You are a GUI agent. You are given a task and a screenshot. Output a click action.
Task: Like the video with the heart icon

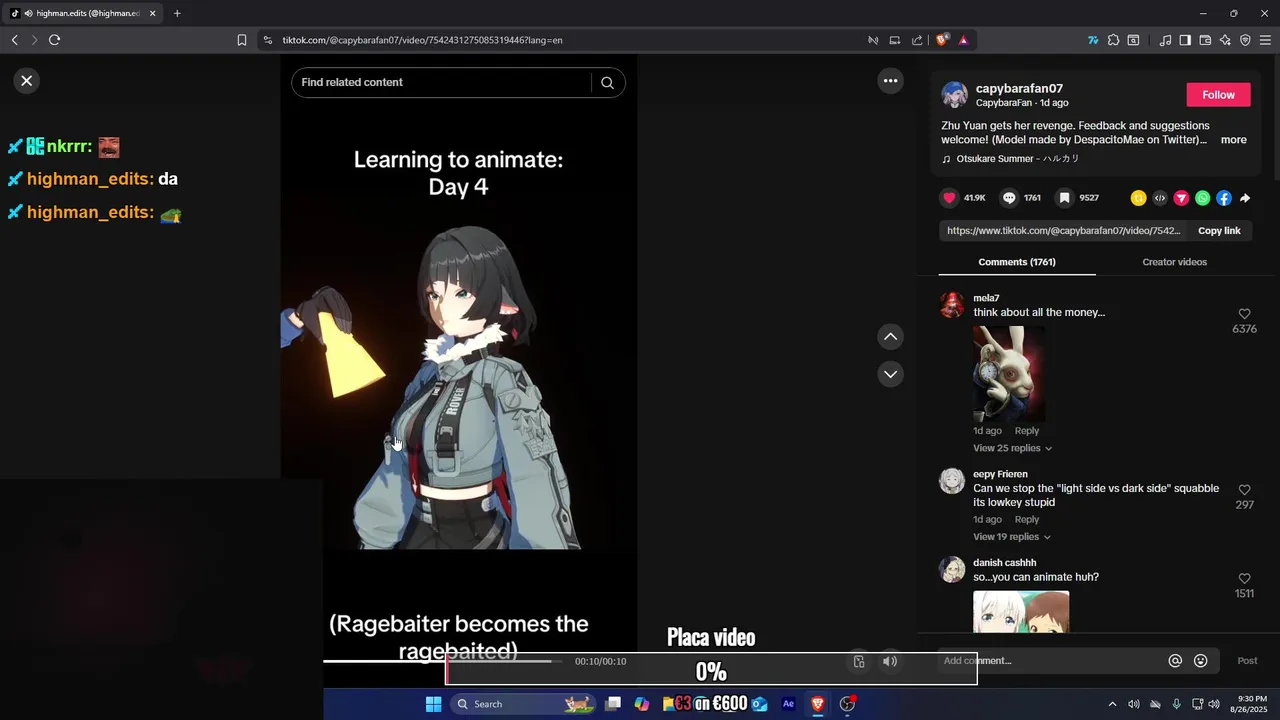[950, 198]
